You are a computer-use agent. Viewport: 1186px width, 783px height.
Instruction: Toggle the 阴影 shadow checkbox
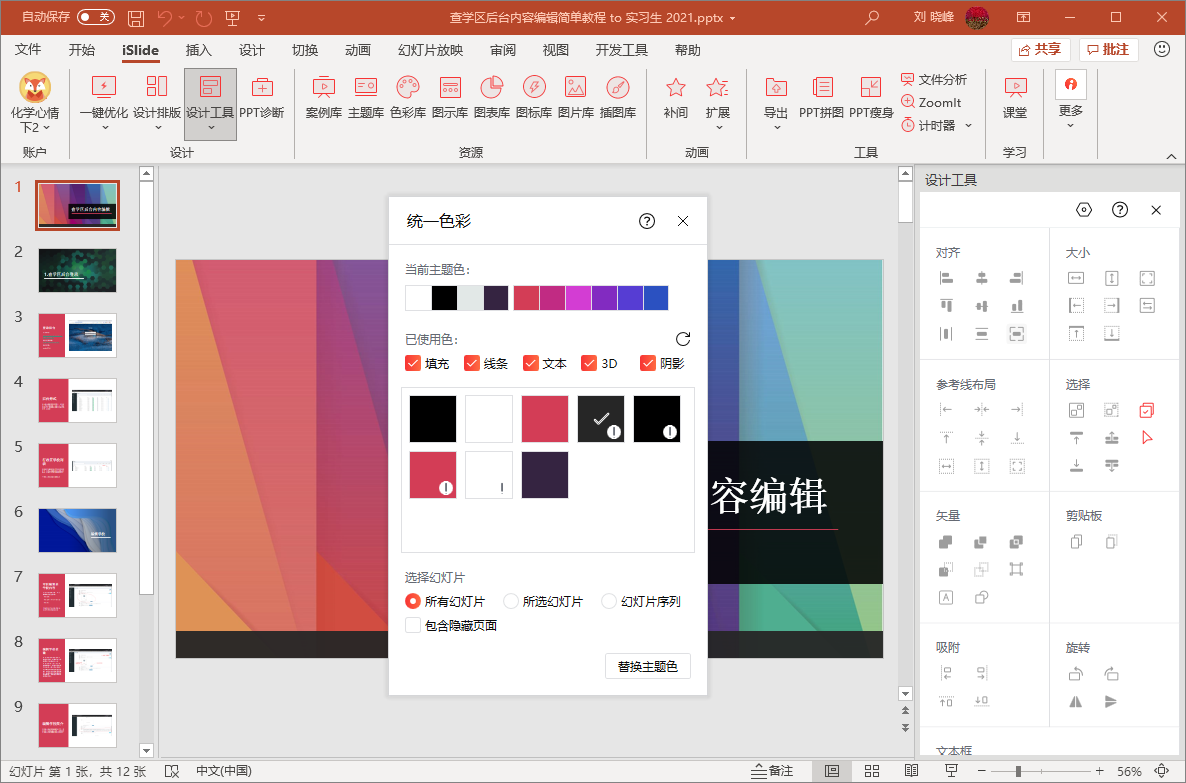pos(647,363)
